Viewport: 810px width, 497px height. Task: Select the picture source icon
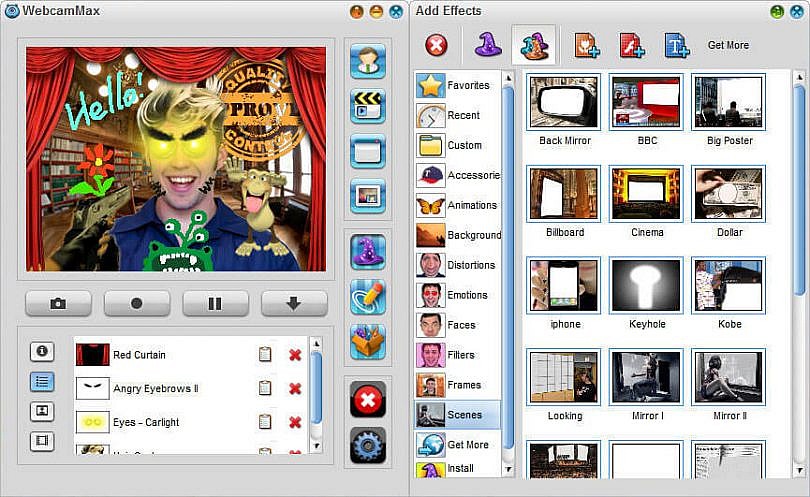click(x=368, y=196)
